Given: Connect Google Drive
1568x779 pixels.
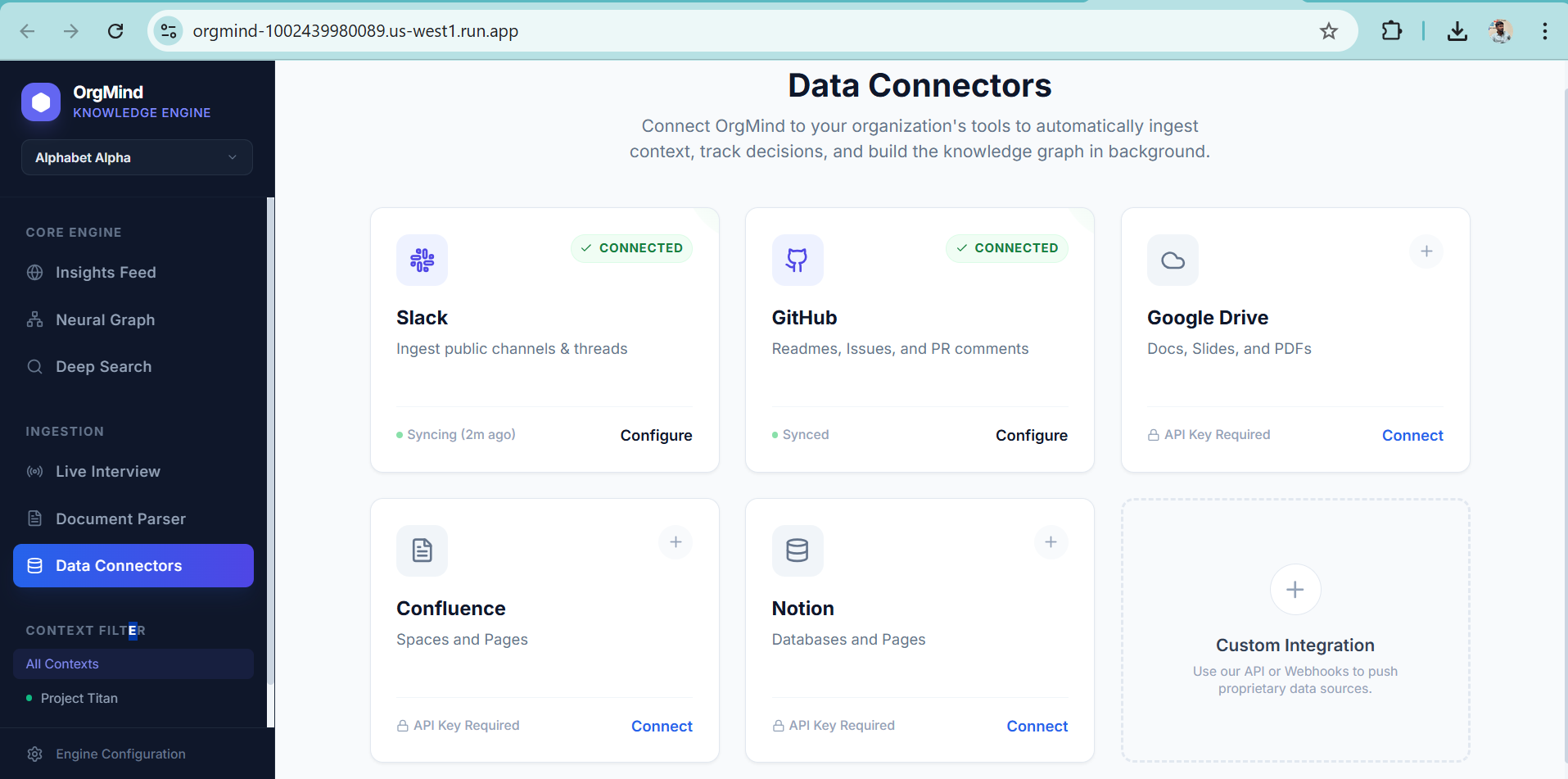Looking at the screenshot, I should point(1412,436).
